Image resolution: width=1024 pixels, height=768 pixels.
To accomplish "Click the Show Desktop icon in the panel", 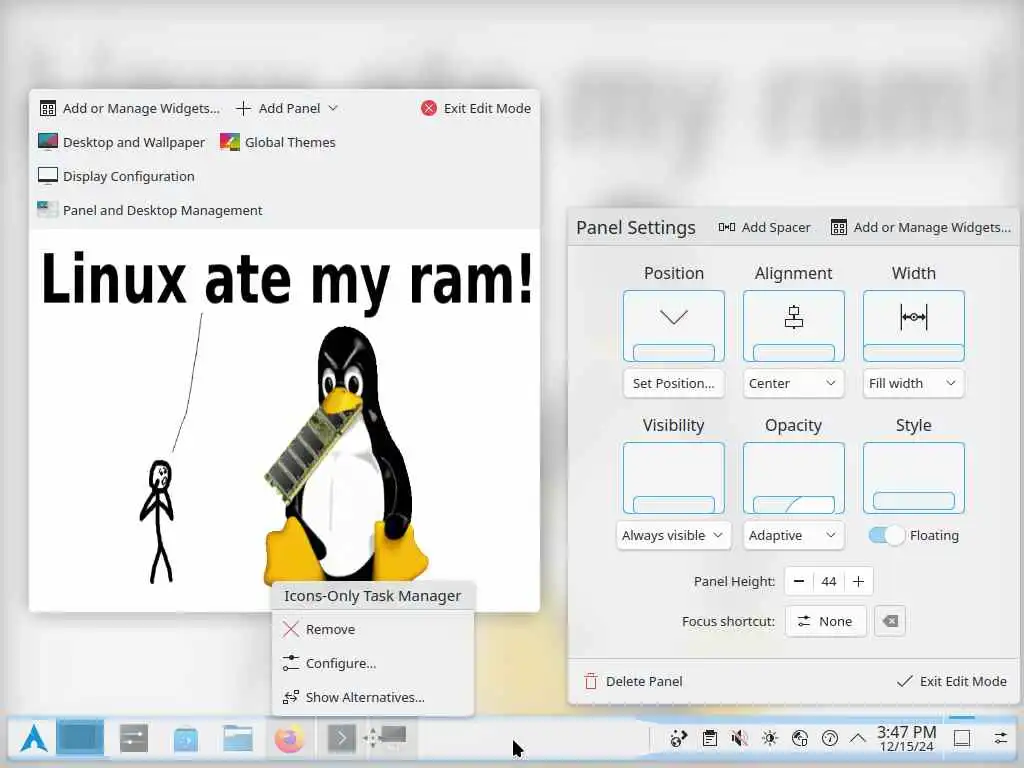I will tap(962, 739).
